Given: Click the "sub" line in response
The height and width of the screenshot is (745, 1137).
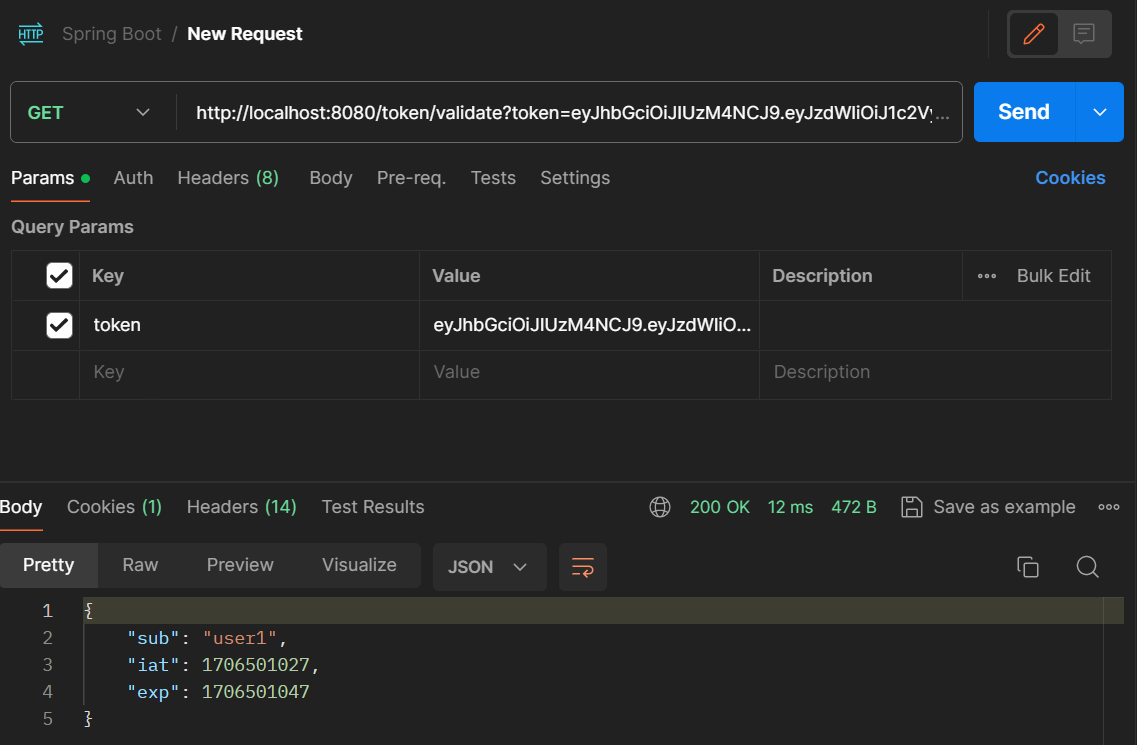Looking at the screenshot, I should point(207,638).
